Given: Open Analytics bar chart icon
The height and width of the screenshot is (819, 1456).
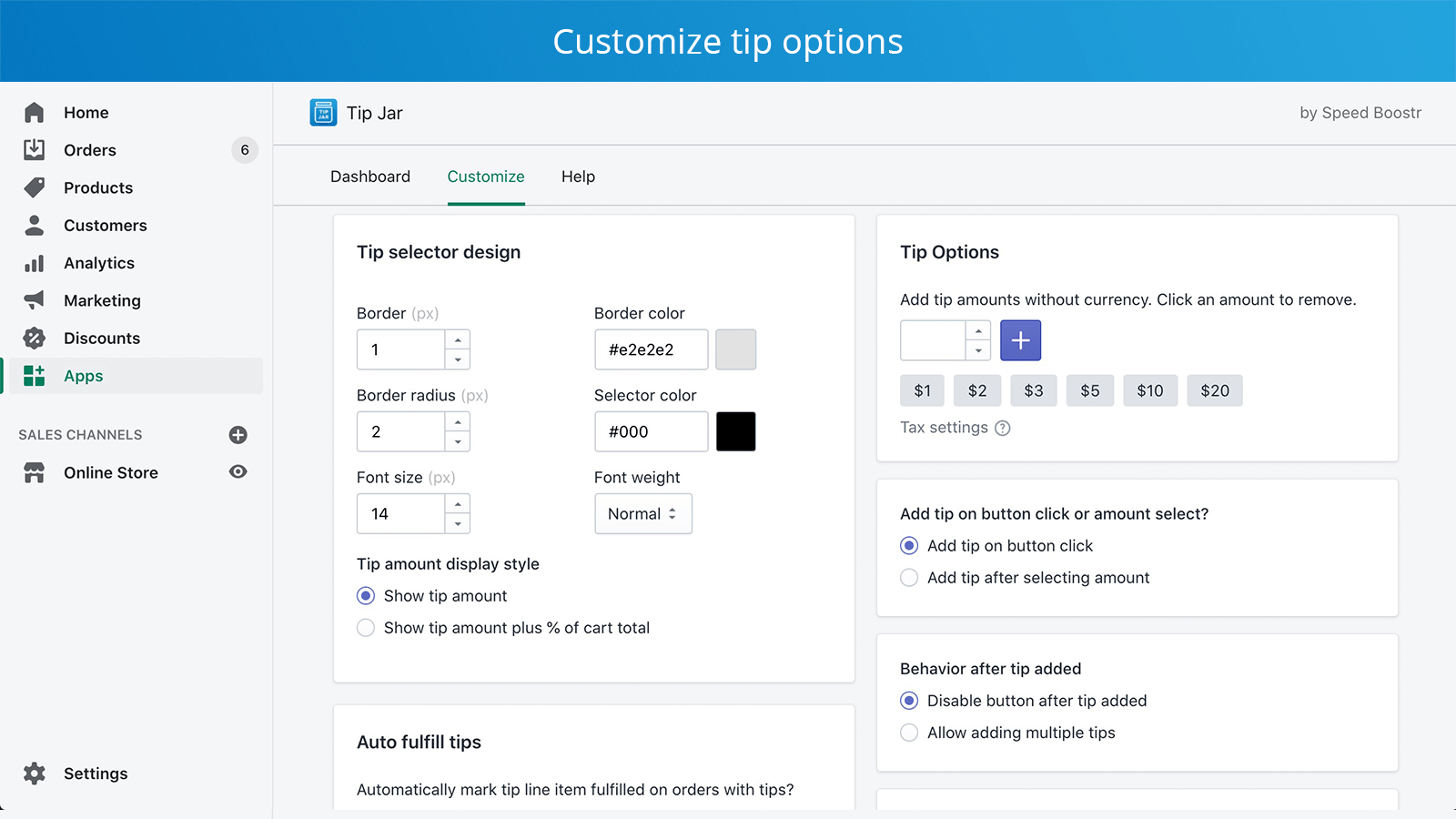Looking at the screenshot, I should coord(35,263).
